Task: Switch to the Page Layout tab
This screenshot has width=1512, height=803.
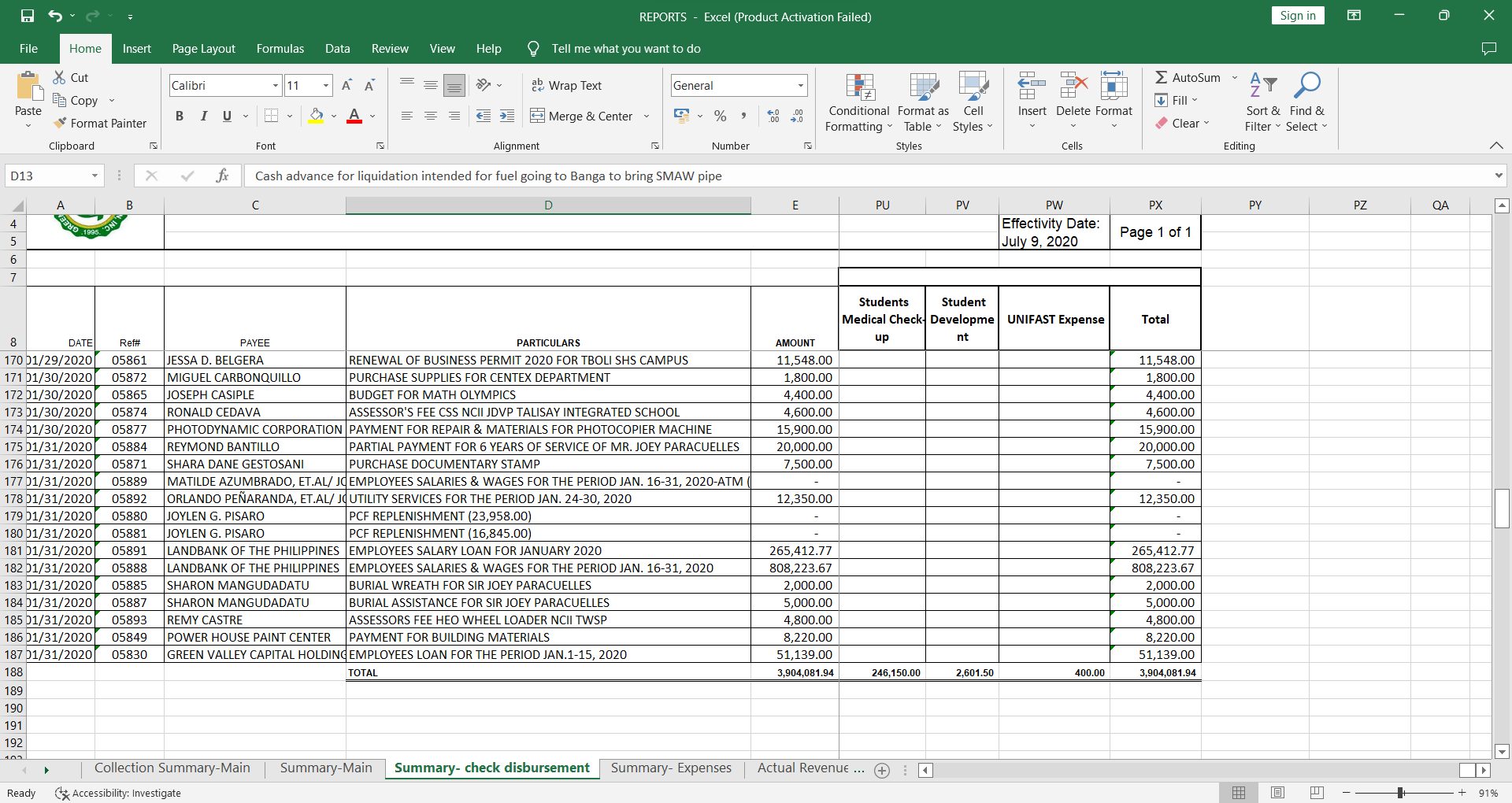Action: point(204,48)
